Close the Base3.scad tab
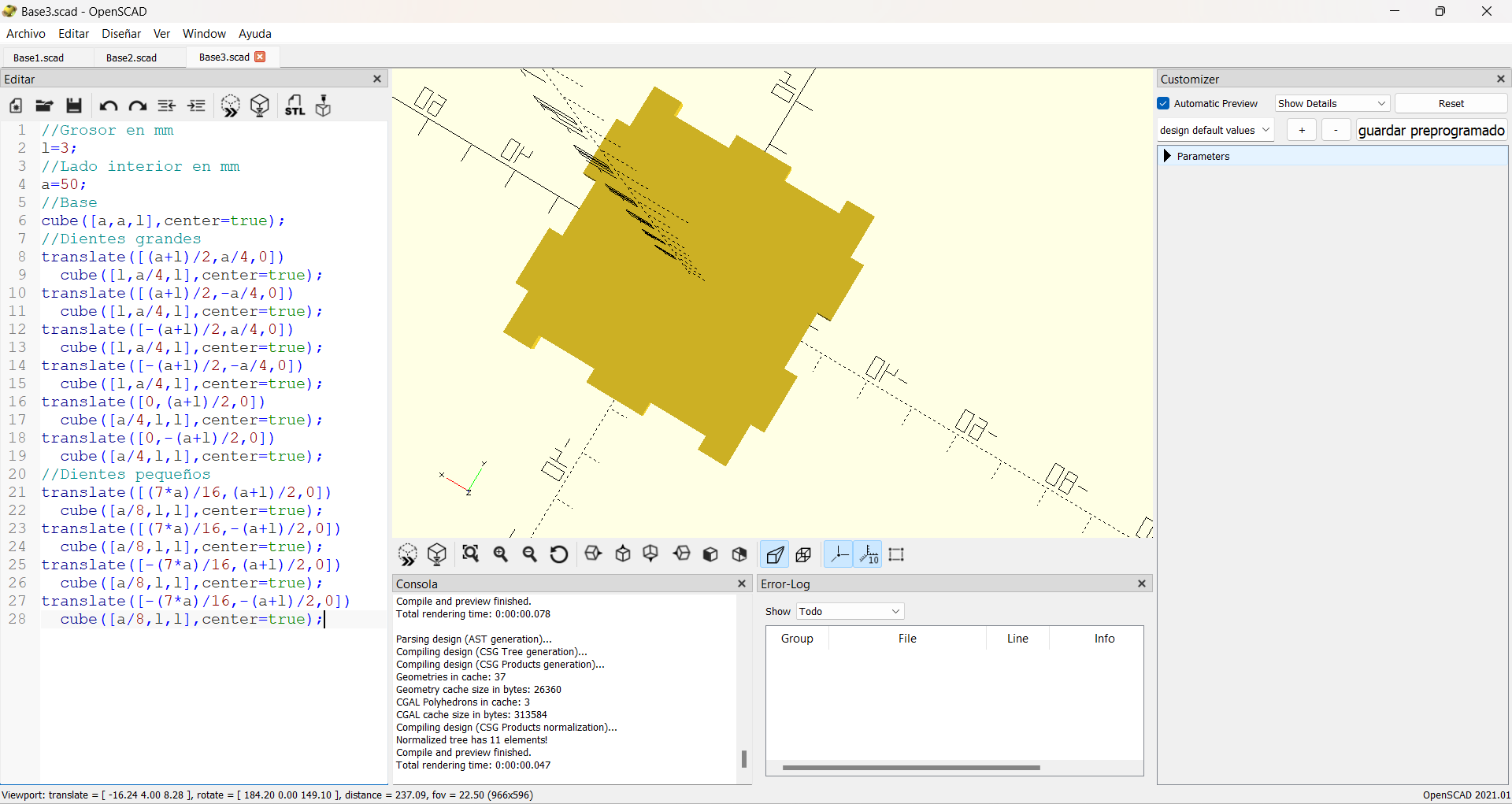The image size is (1512, 804). pos(261,57)
